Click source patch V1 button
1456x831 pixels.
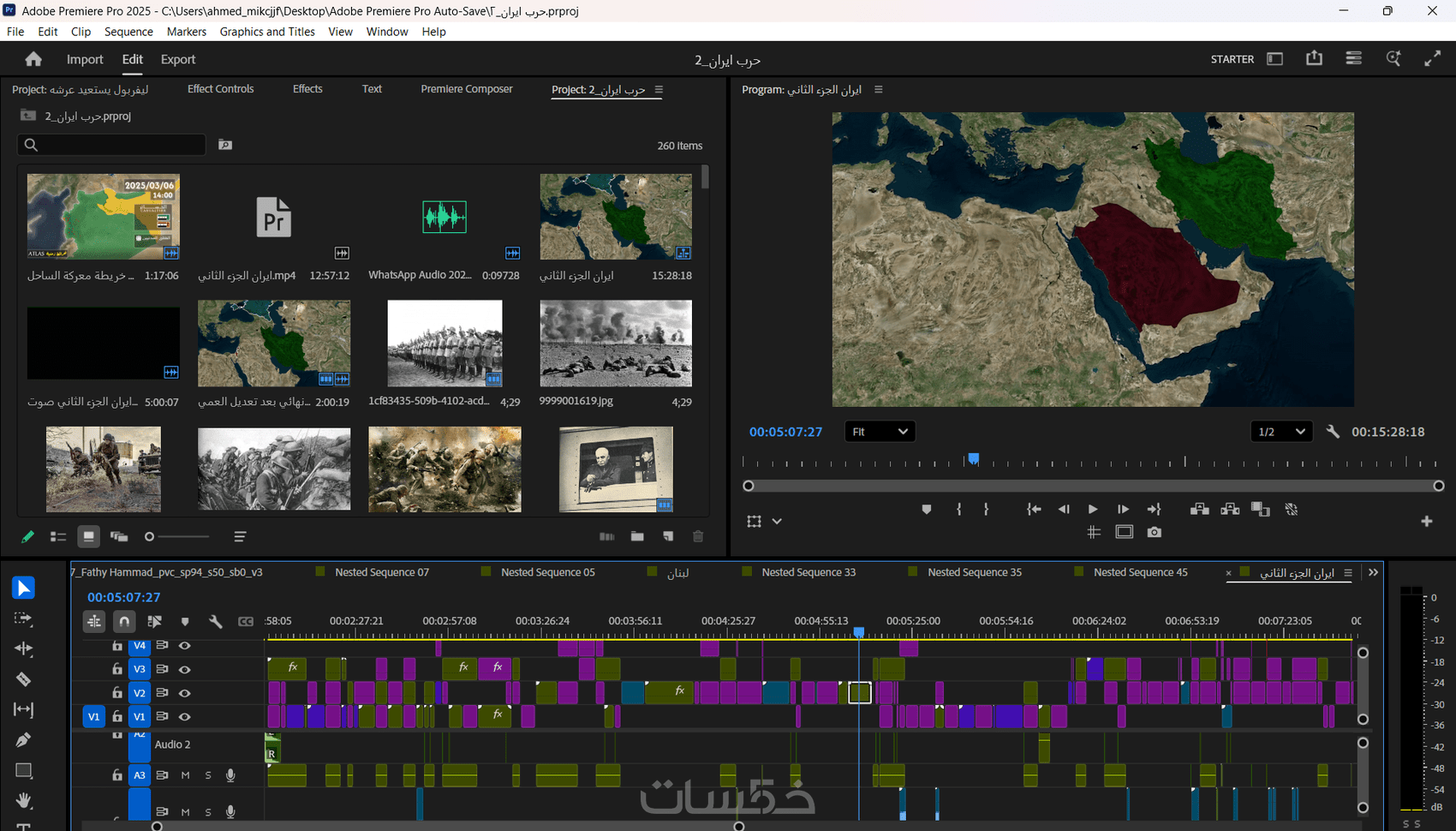point(93,716)
